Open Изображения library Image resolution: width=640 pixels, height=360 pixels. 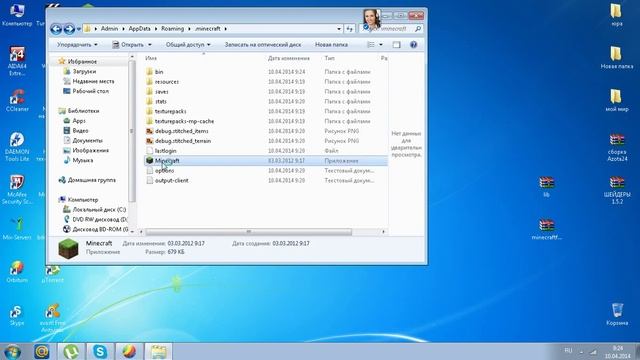pos(91,150)
